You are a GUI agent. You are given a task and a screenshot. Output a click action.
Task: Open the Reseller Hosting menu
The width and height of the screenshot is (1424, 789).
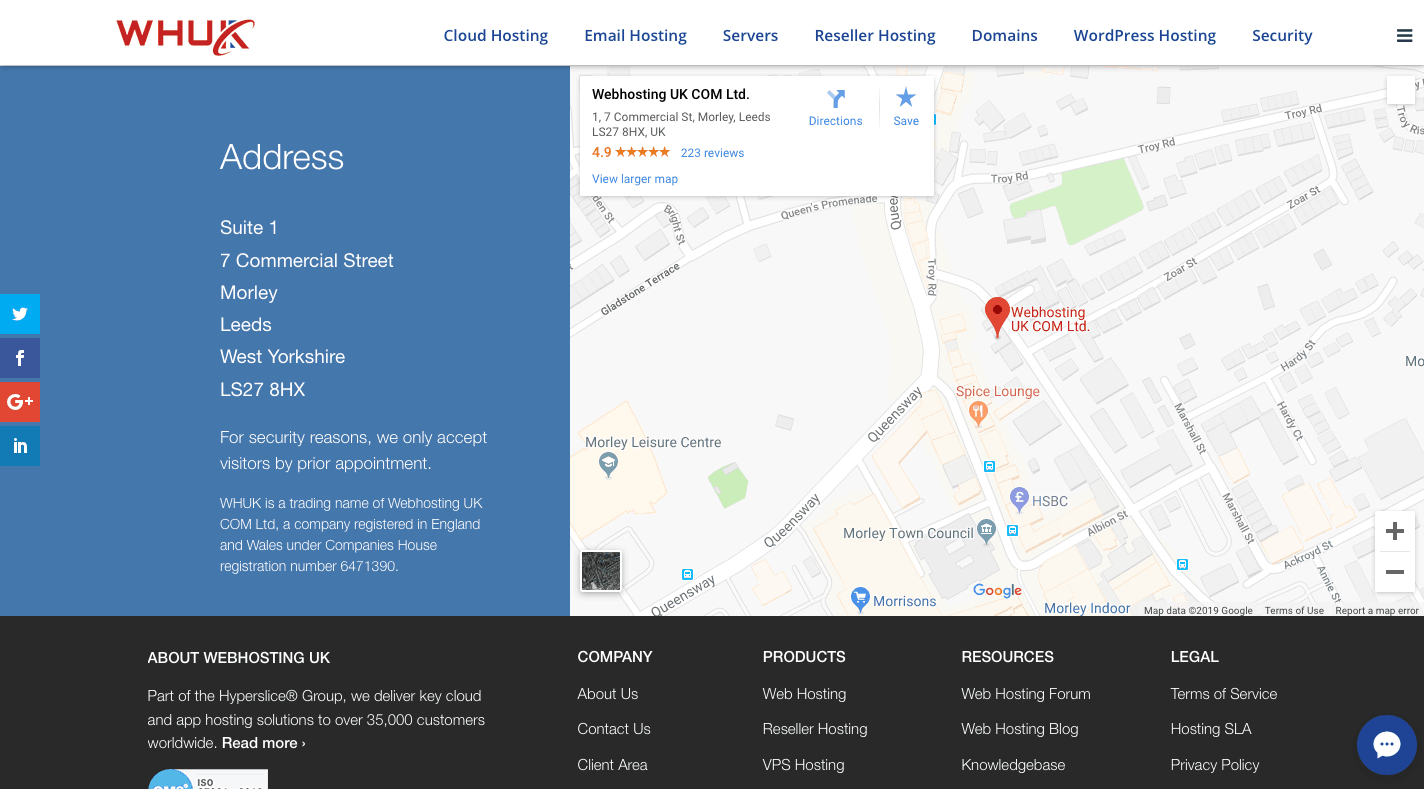(875, 36)
